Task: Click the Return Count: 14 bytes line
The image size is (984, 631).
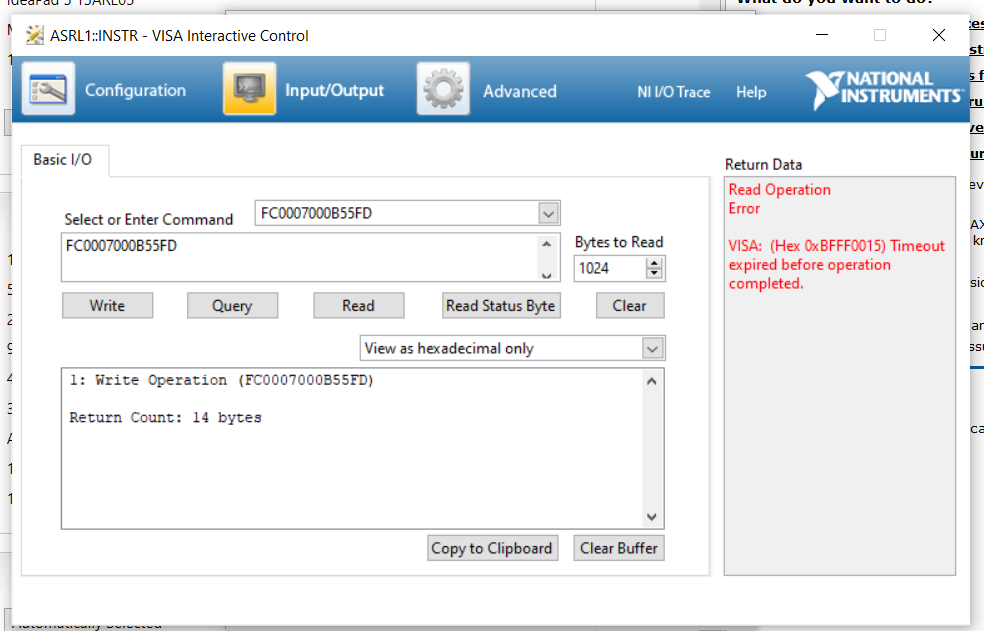Action: tap(165, 418)
